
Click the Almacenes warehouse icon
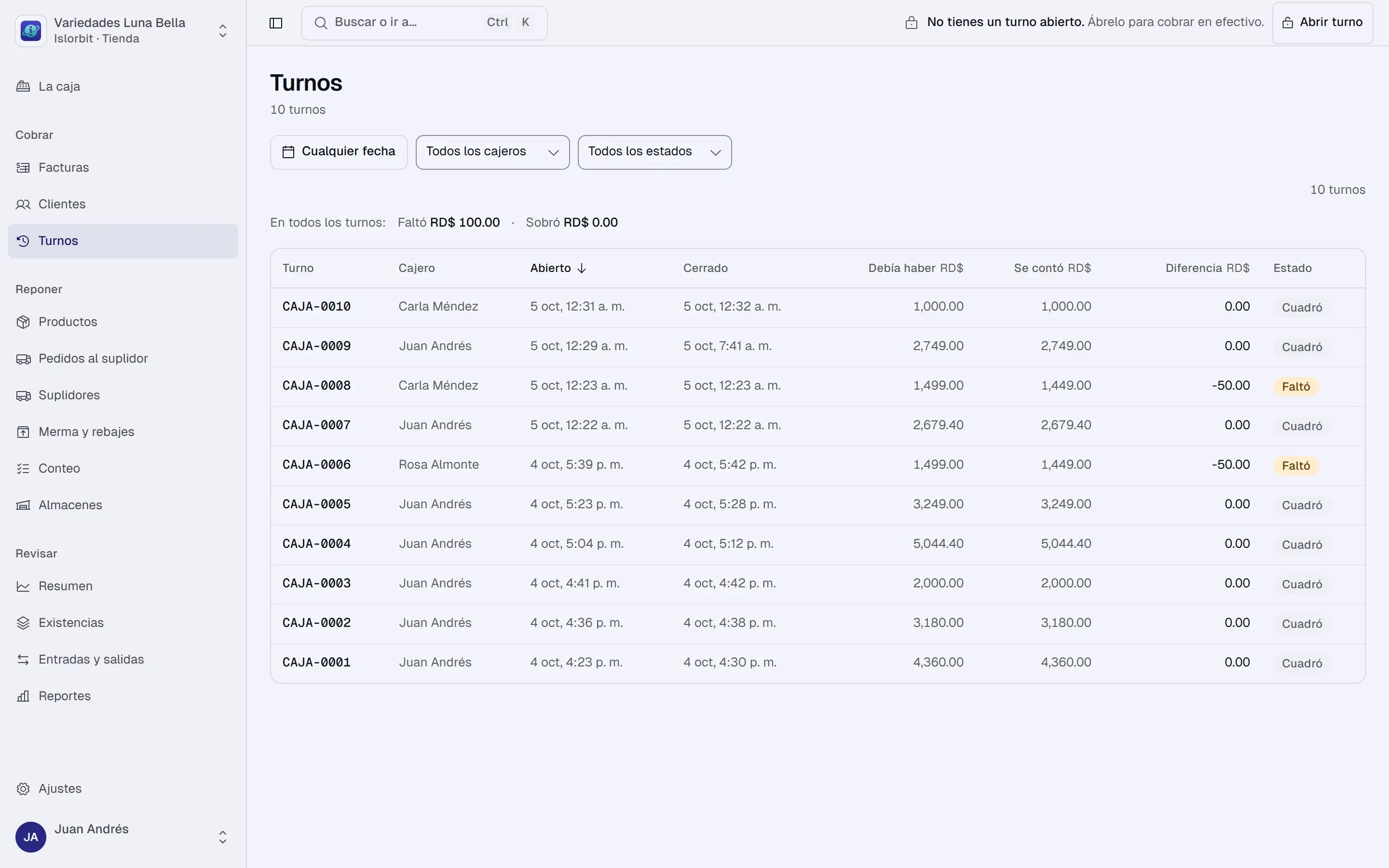(x=23, y=505)
